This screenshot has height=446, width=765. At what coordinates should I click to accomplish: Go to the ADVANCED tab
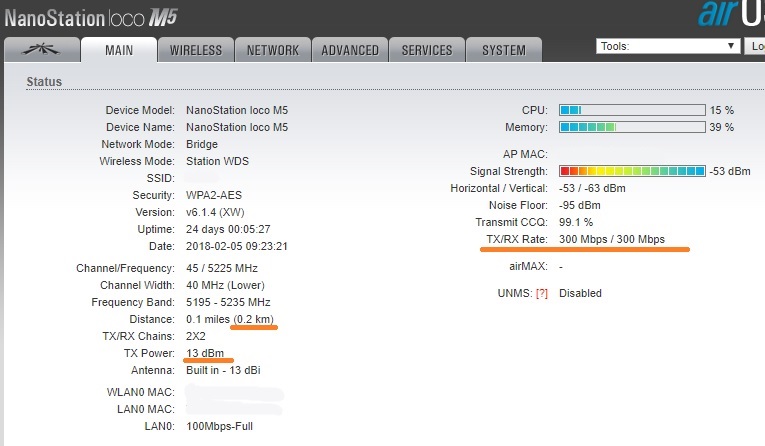click(350, 50)
